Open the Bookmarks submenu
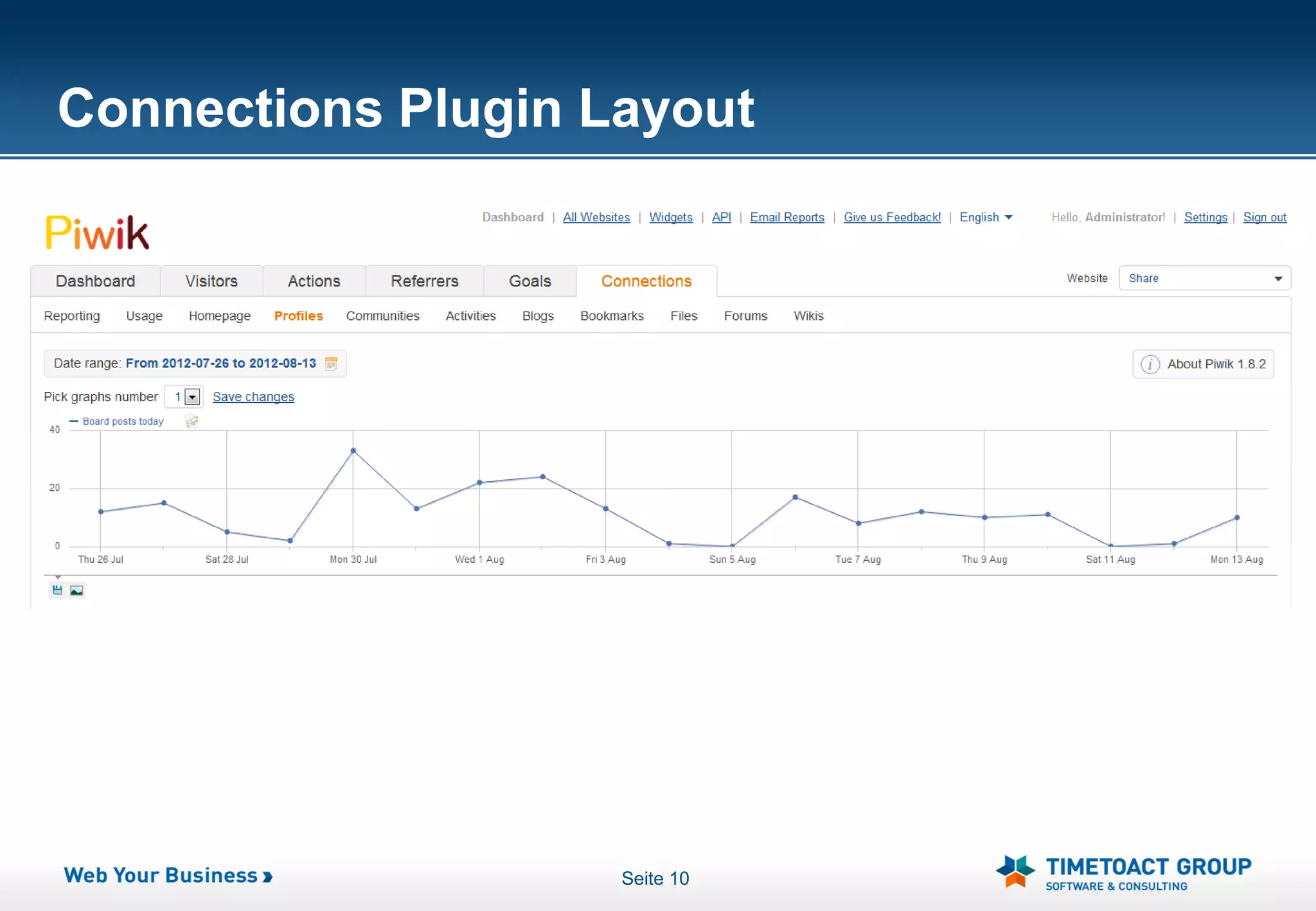Image resolution: width=1316 pixels, height=911 pixels. [x=612, y=316]
